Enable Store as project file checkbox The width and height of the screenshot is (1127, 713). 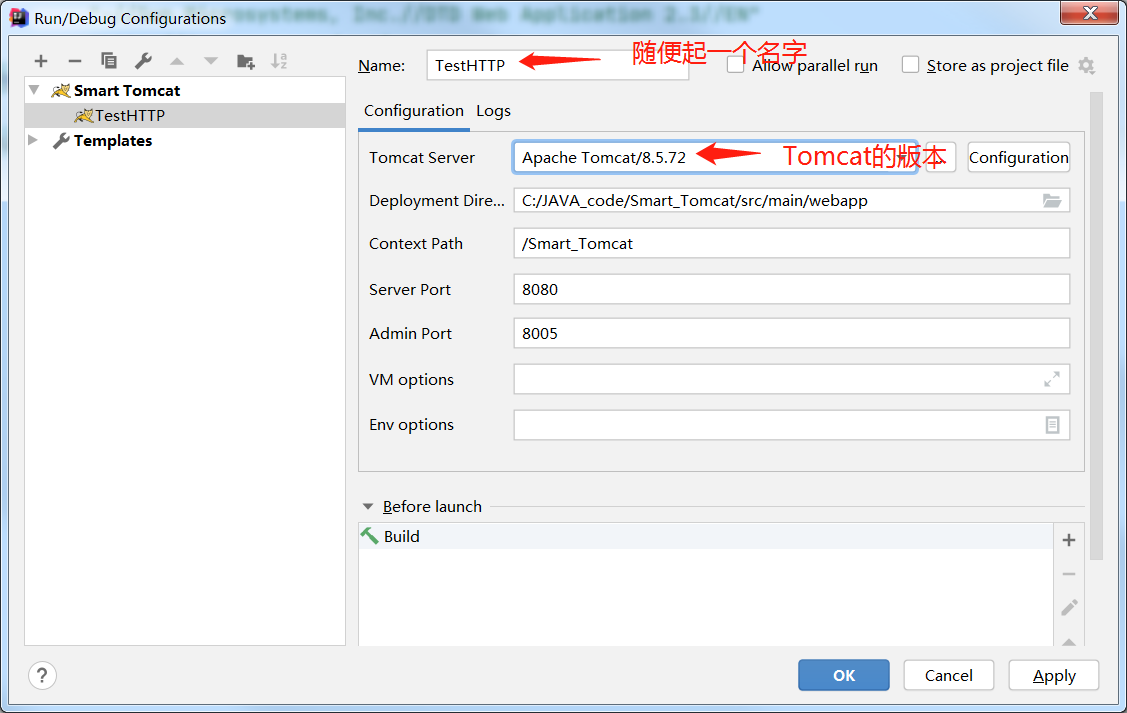coord(910,65)
